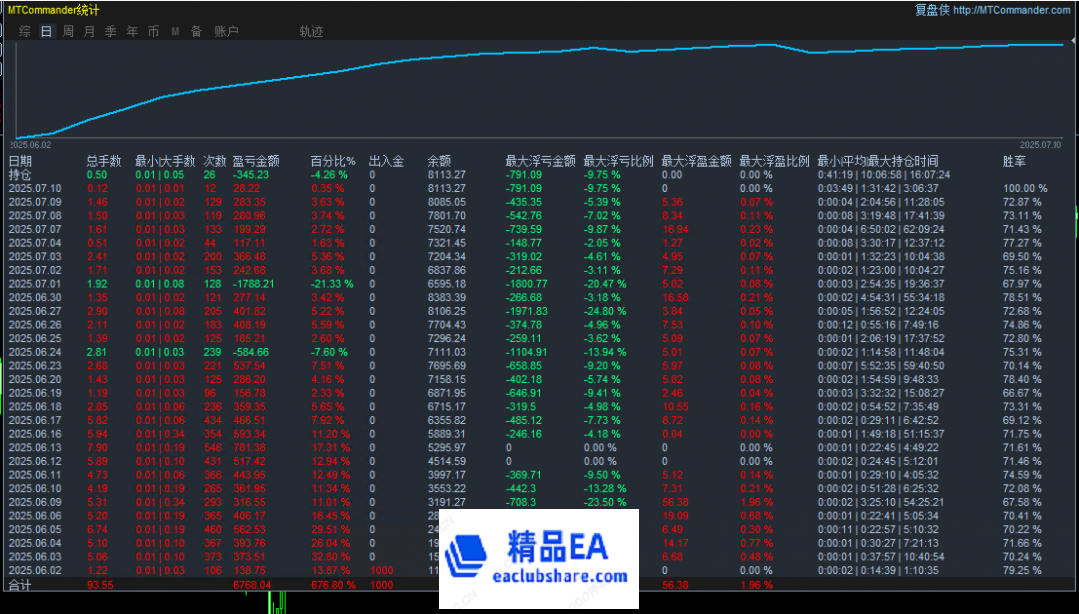Click the M tab in statistics bar

tap(175, 32)
